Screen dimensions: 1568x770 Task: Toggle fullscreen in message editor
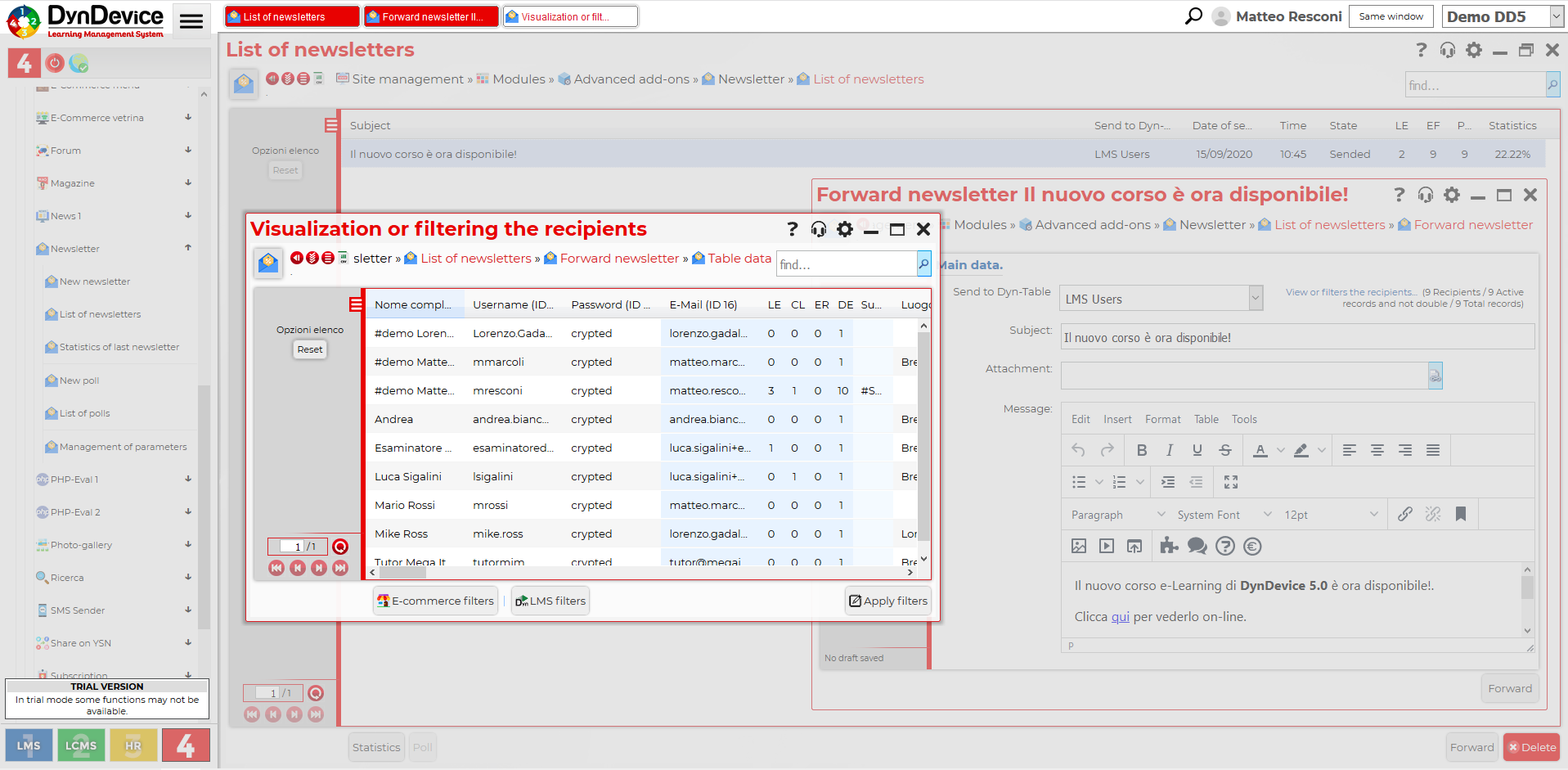pyautogui.click(x=1231, y=482)
